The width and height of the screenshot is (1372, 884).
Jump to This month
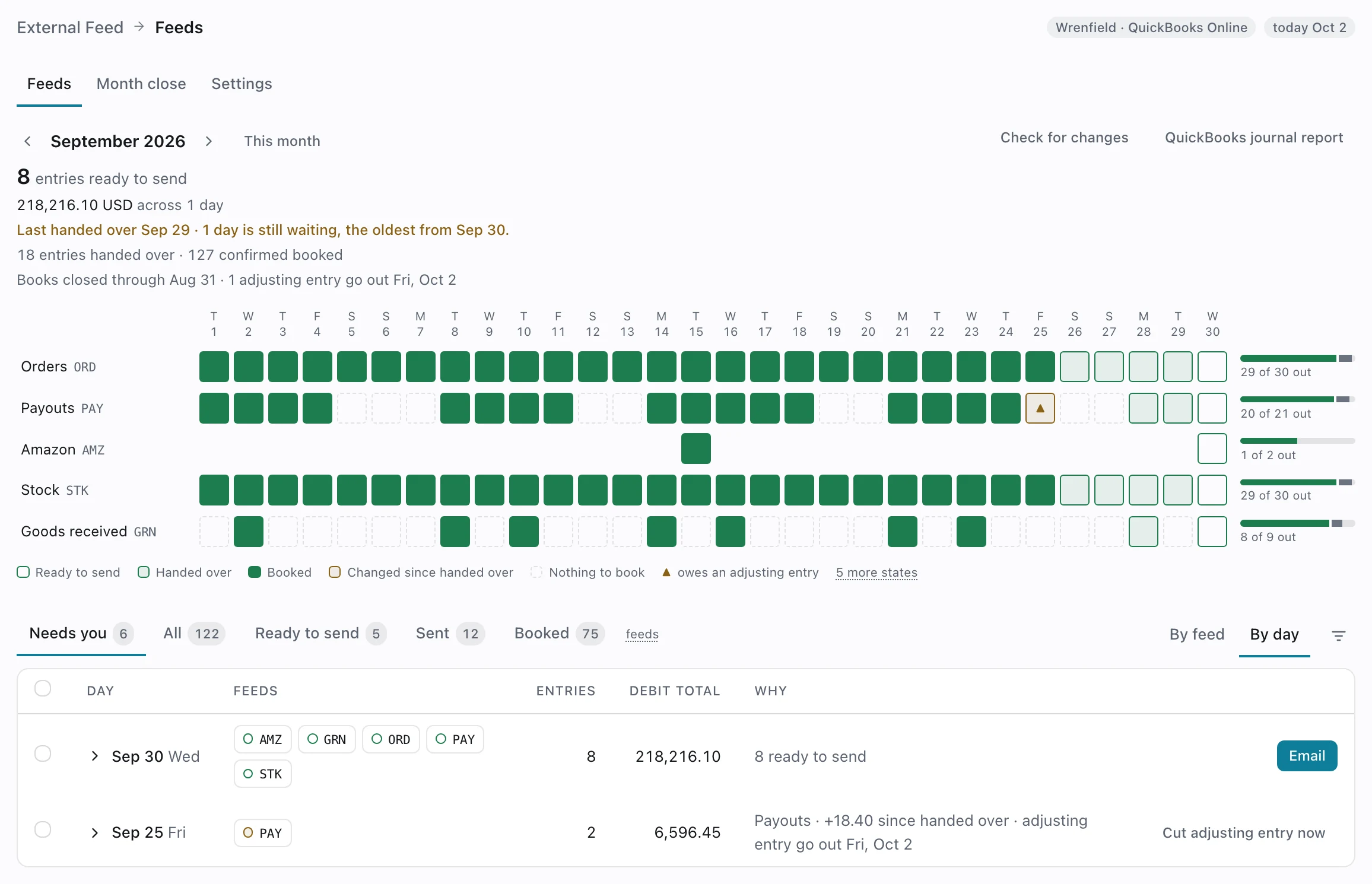282,141
